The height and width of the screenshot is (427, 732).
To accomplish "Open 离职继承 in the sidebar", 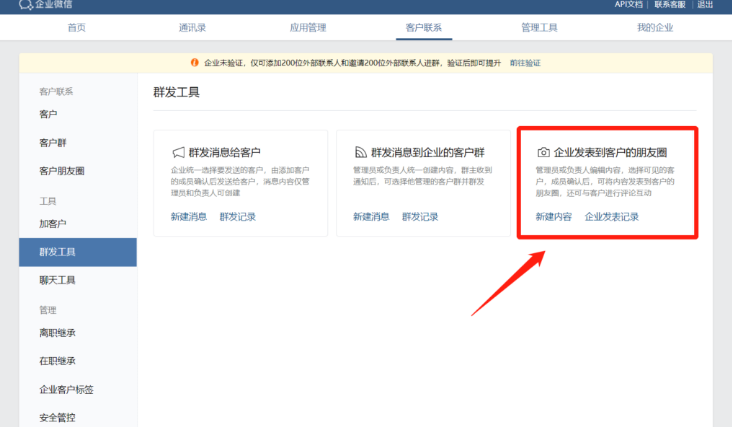I will [x=57, y=333].
